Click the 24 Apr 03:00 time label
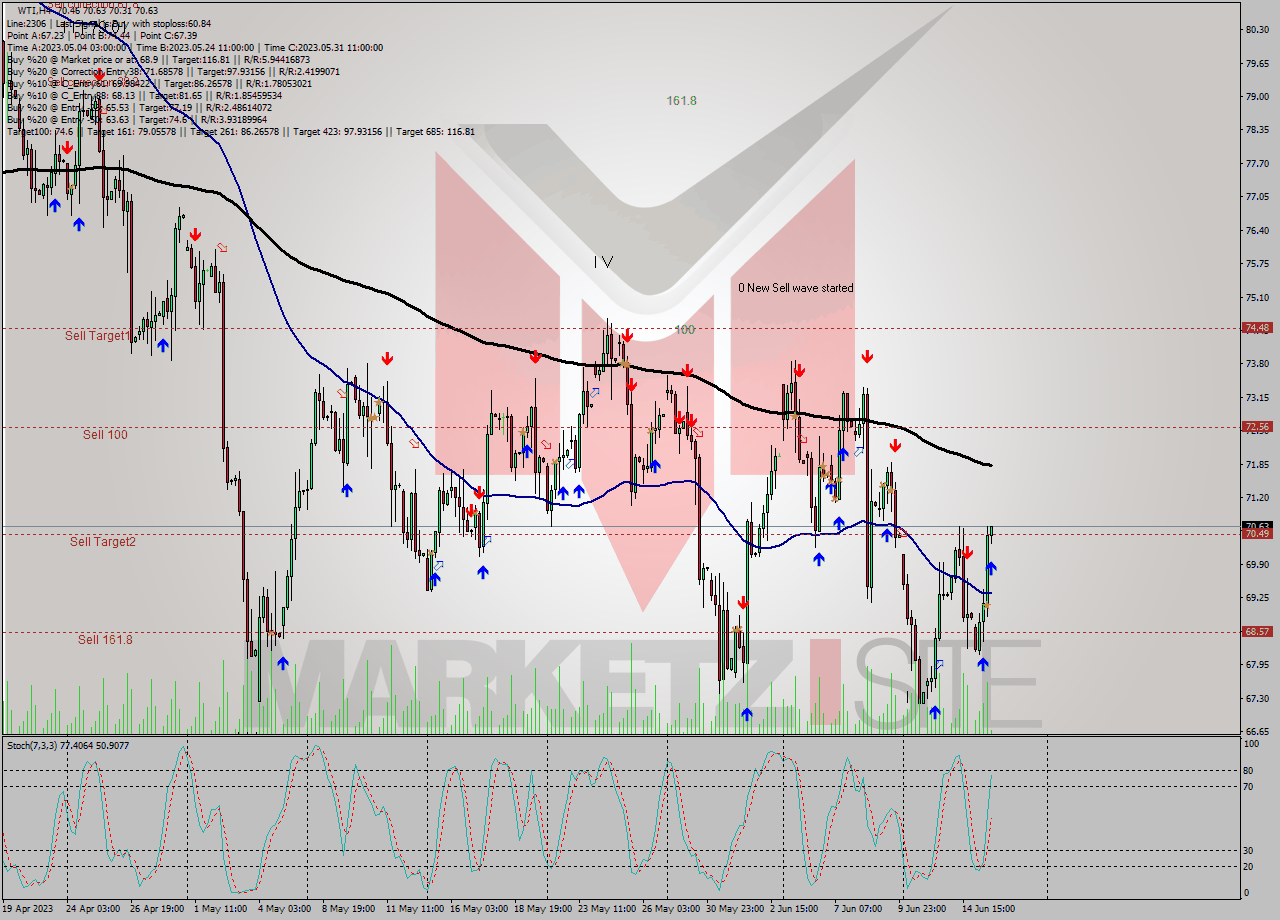 pyautogui.click(x=93, y=909)
